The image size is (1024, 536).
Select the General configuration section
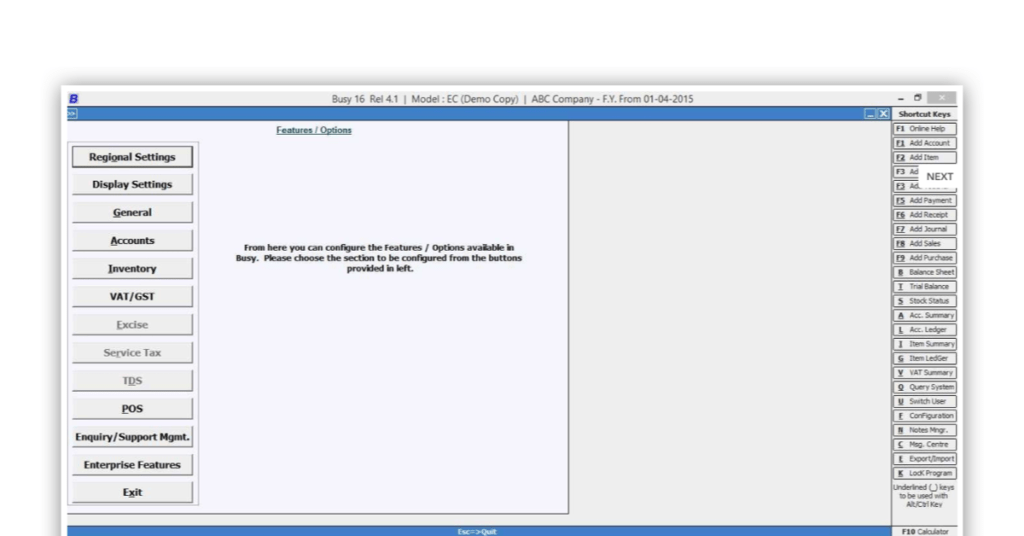tap(132, 213)
